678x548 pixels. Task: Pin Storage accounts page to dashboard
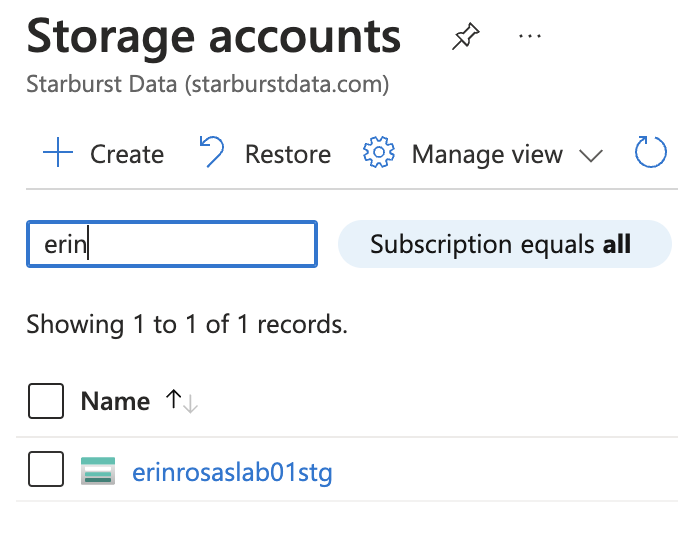point(466,36)
